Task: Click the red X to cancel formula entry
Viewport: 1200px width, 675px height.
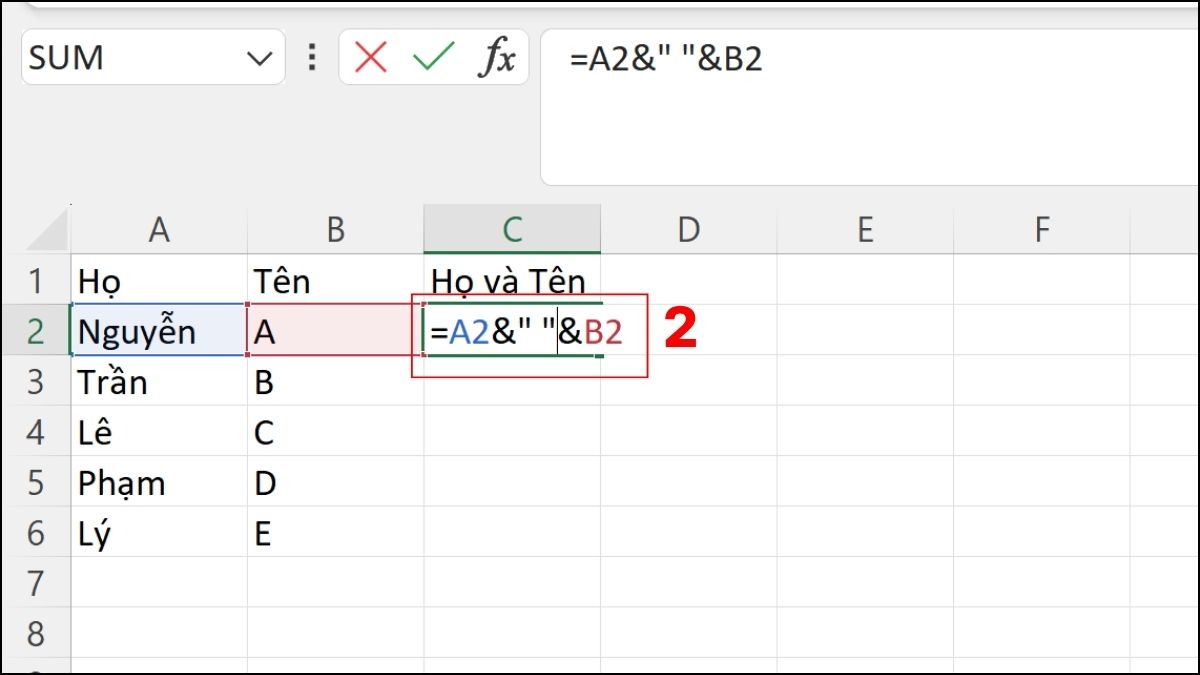Action: coord(369,57)
